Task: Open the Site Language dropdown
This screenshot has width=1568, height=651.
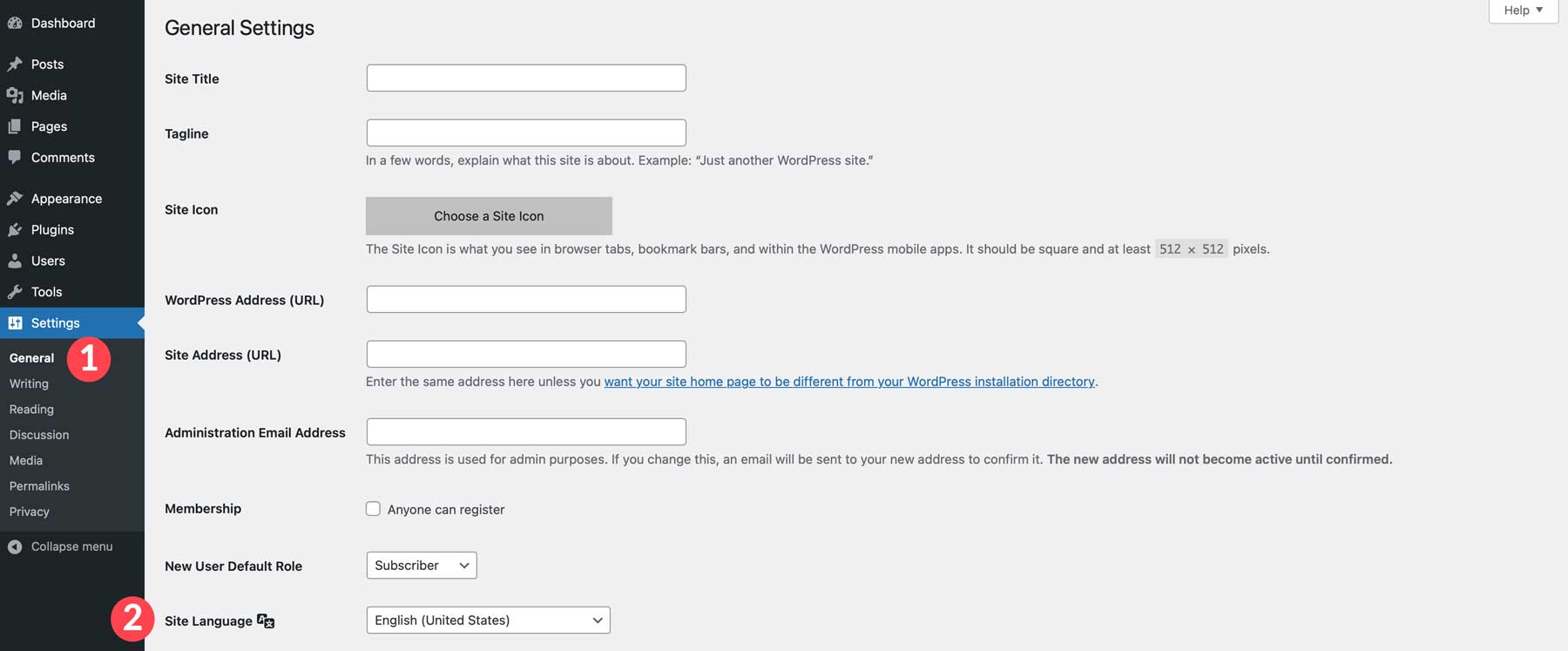Action: click(x=488, y=620)
